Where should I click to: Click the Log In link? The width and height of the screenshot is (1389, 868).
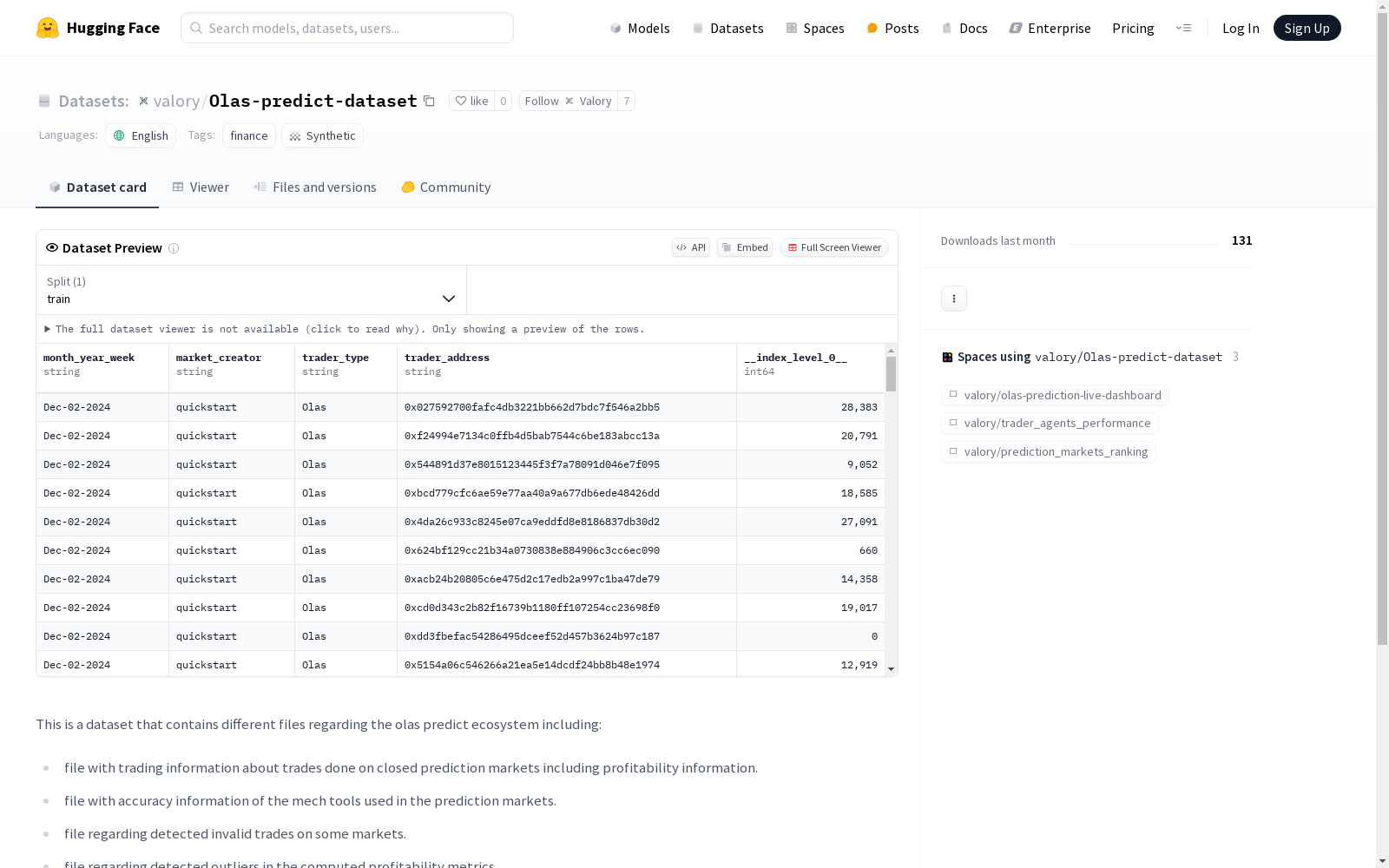click(1241, 28)
